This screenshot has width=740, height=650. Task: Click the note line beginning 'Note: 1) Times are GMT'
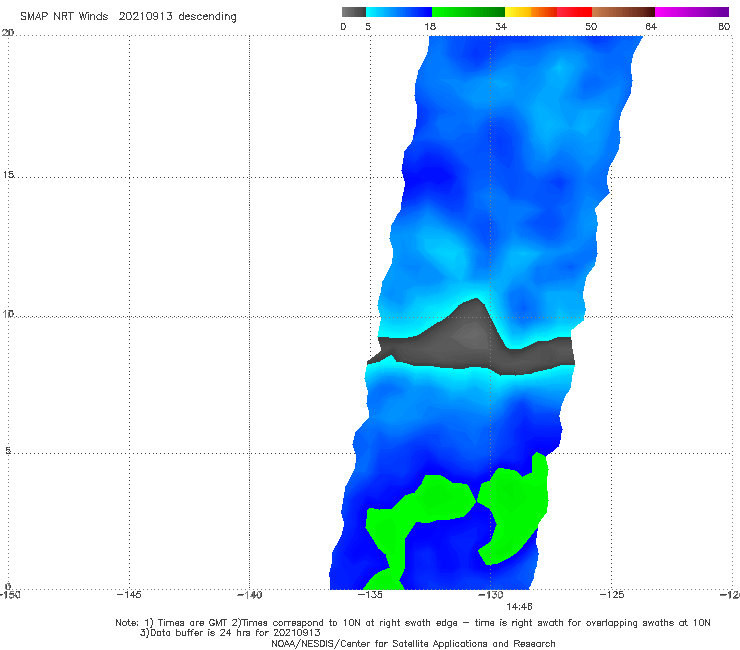tap(412, 623)
